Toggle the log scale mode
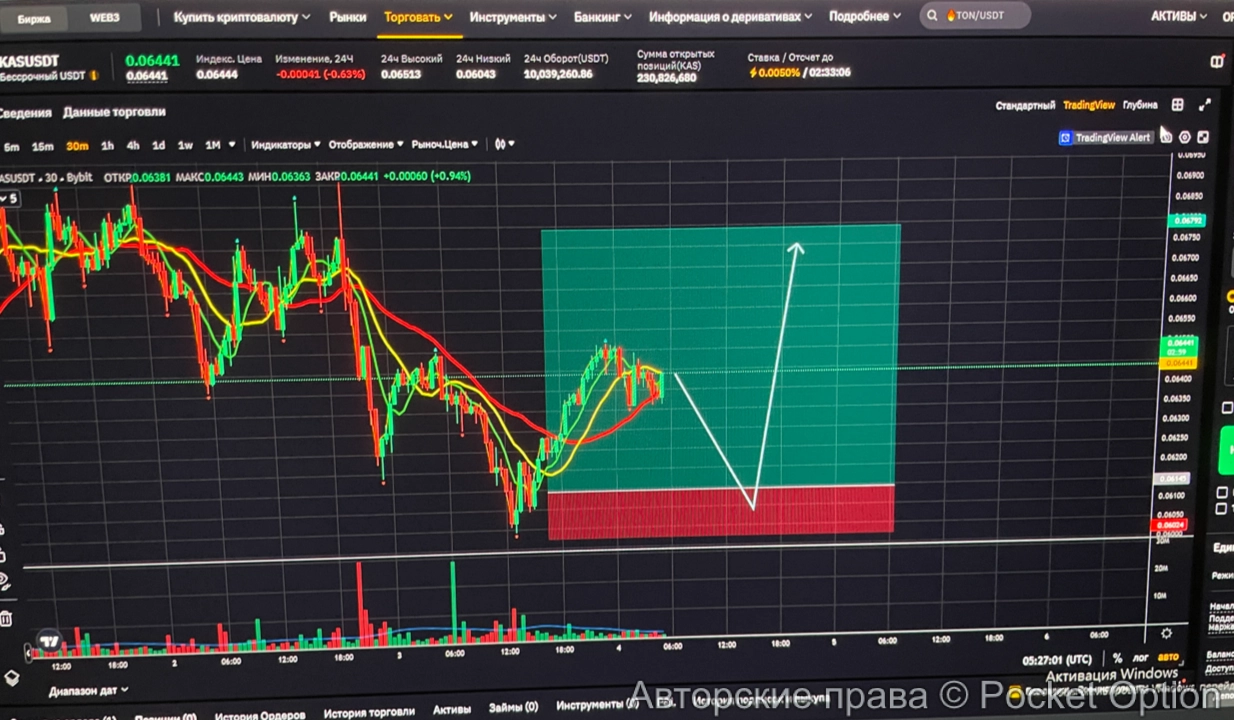The height and width of the screenshot is (720, 1234). tap(1140, 658)
